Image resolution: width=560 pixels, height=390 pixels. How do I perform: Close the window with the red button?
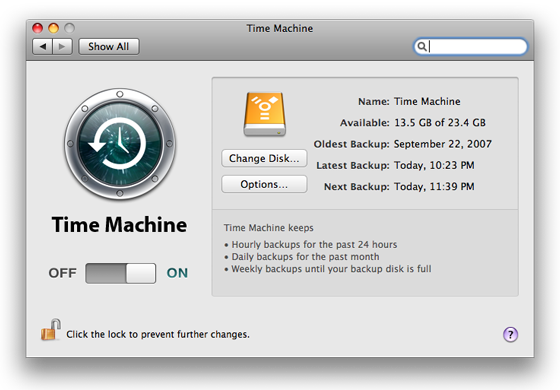[38, 28]
